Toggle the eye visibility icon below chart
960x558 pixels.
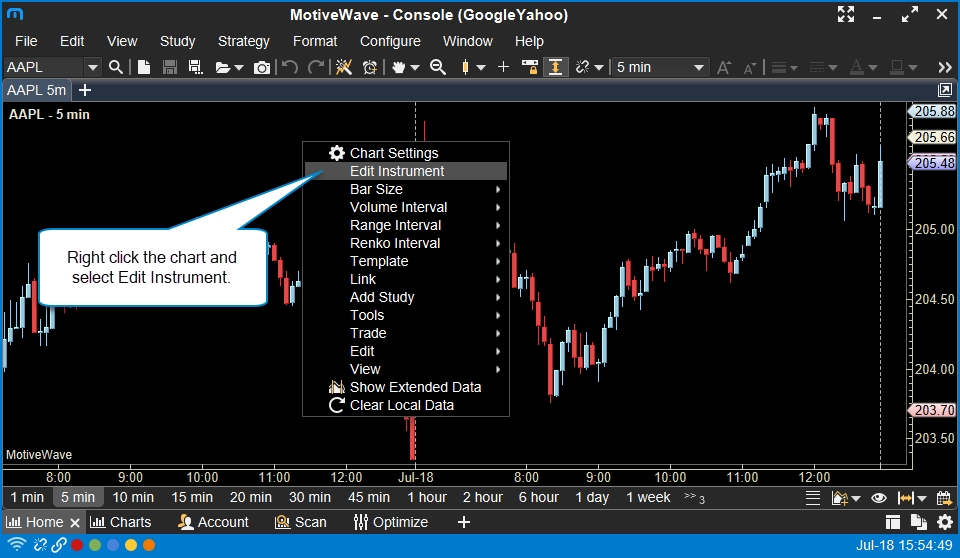879,497
